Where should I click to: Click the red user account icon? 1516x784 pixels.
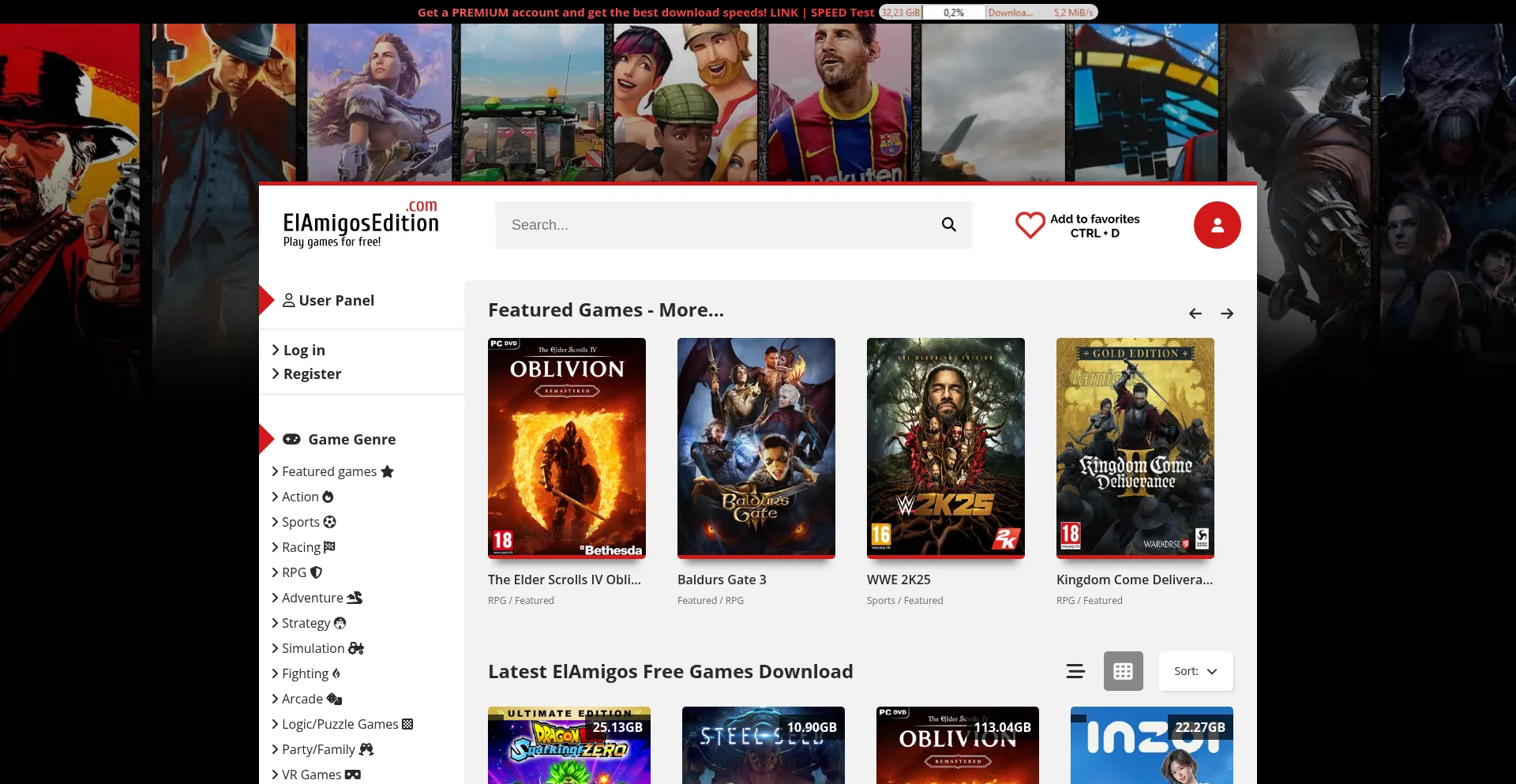(x=1217, y=225)
